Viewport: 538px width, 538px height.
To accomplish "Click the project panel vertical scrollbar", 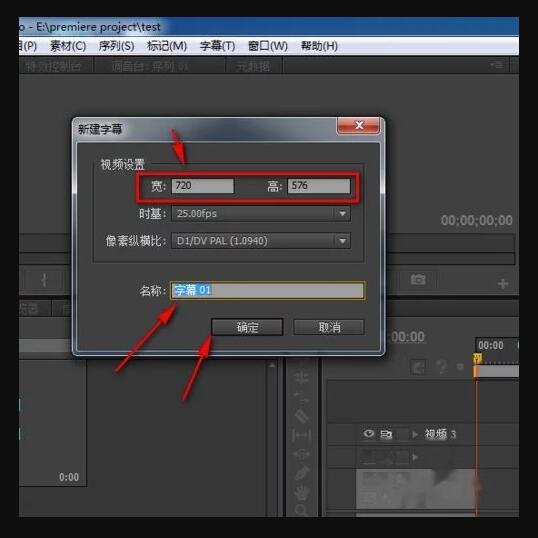I will [272, 437].
